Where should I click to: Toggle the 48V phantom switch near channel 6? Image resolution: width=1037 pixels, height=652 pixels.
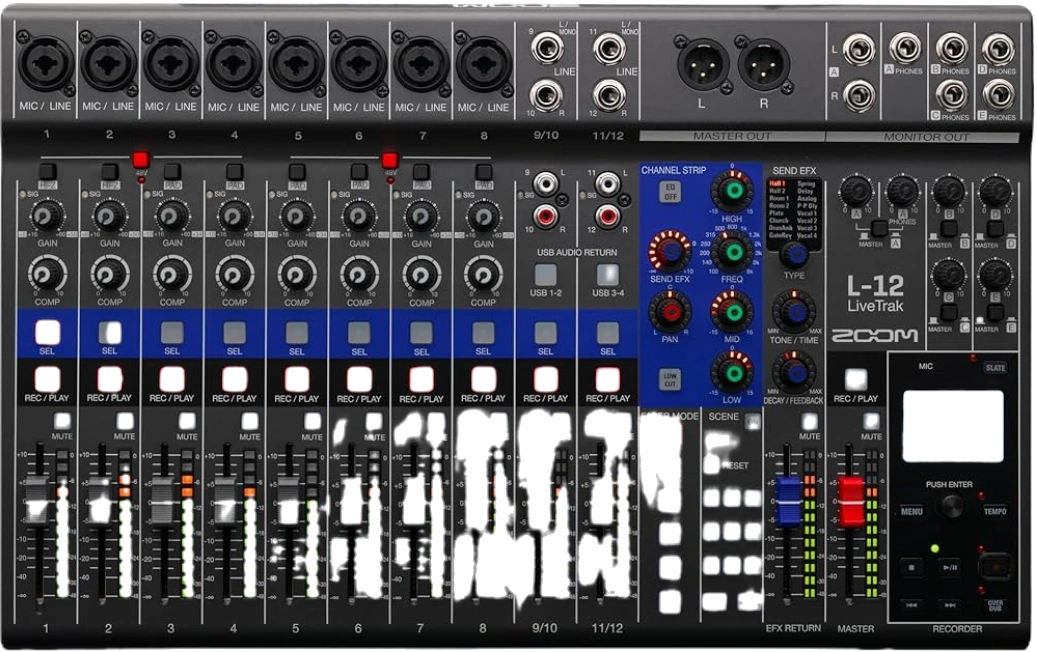pyautogui.click(x=390, y=160)
